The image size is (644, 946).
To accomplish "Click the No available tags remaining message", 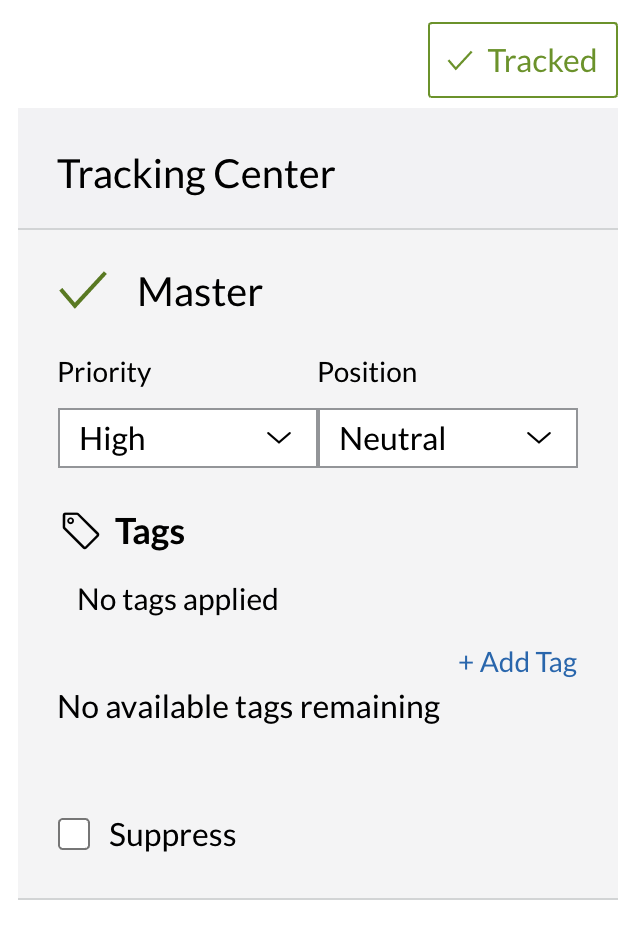I will point(248,707).
